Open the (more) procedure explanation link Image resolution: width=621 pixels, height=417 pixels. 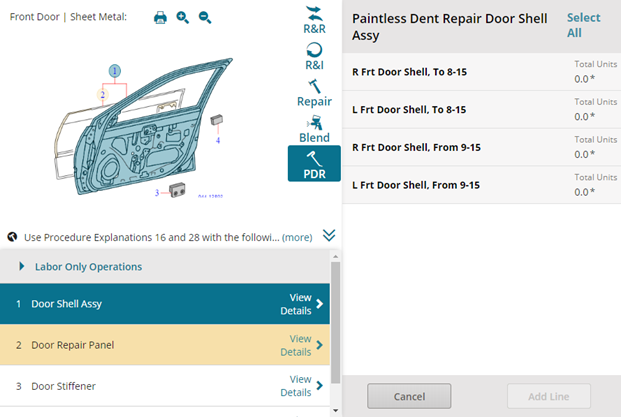click(297, 237)
